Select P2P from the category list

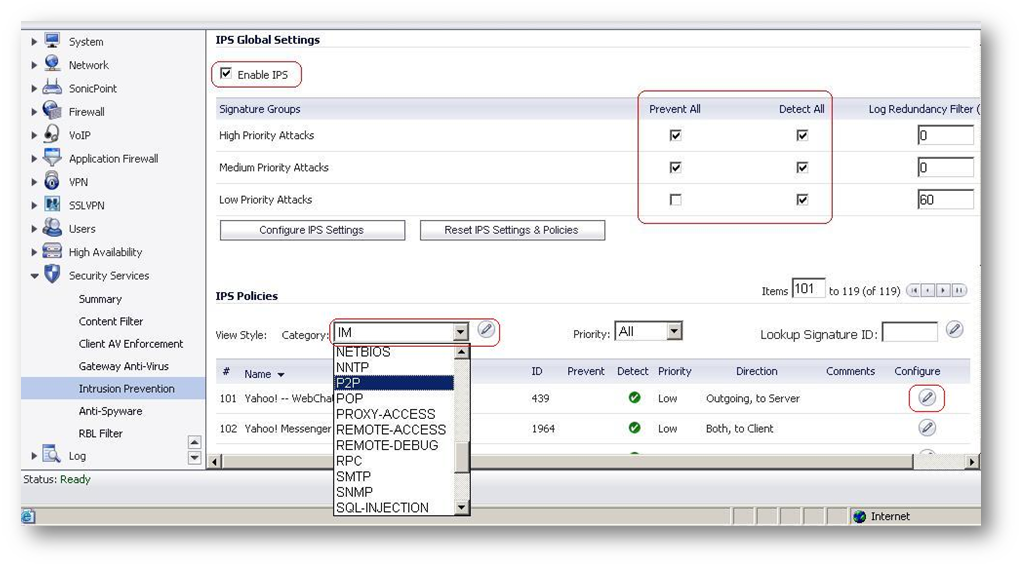394,382
